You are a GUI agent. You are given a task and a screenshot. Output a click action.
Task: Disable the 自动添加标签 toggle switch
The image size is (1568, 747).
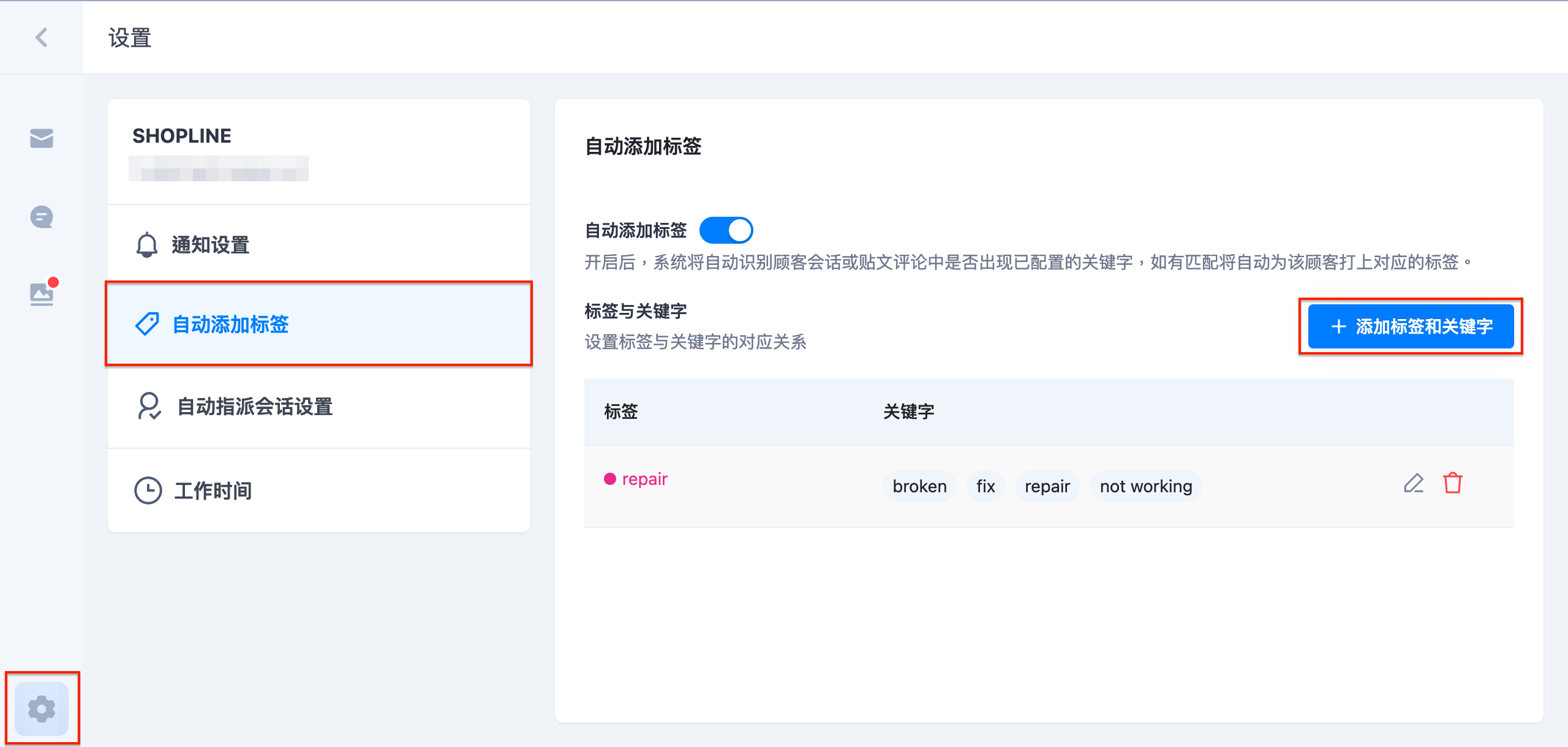coord(726,230)
